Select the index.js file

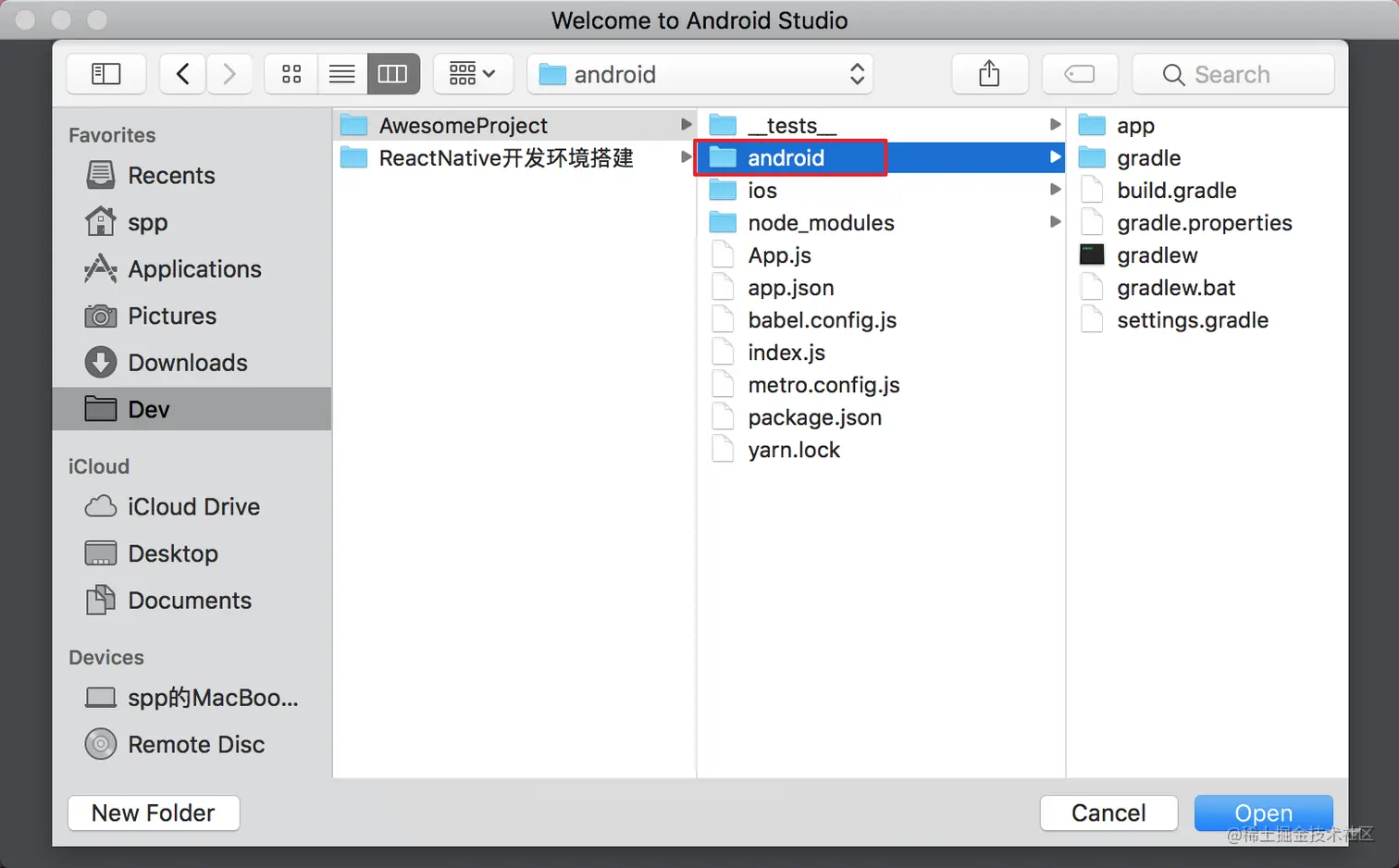pos(881,352)
